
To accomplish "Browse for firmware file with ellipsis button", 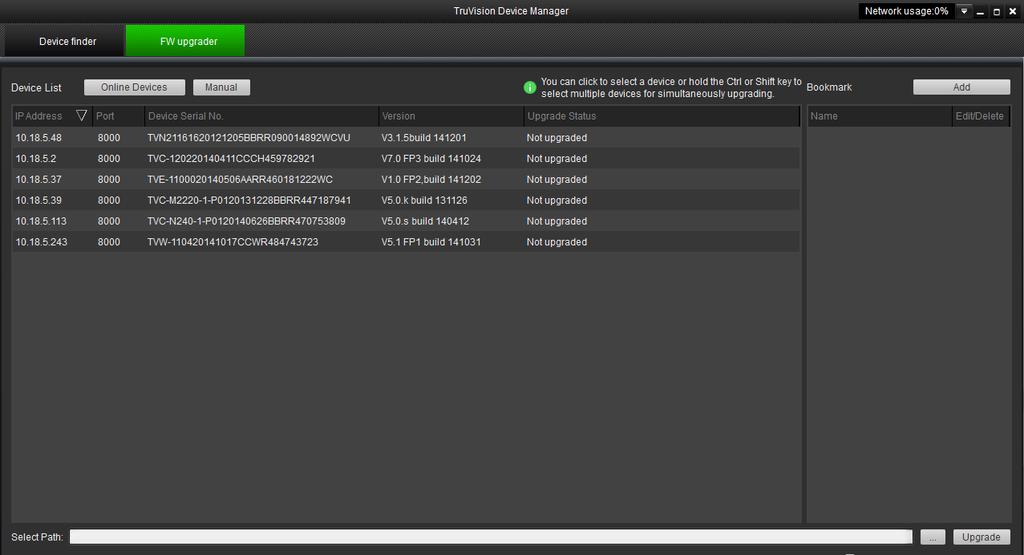I will tap(933, 537).
